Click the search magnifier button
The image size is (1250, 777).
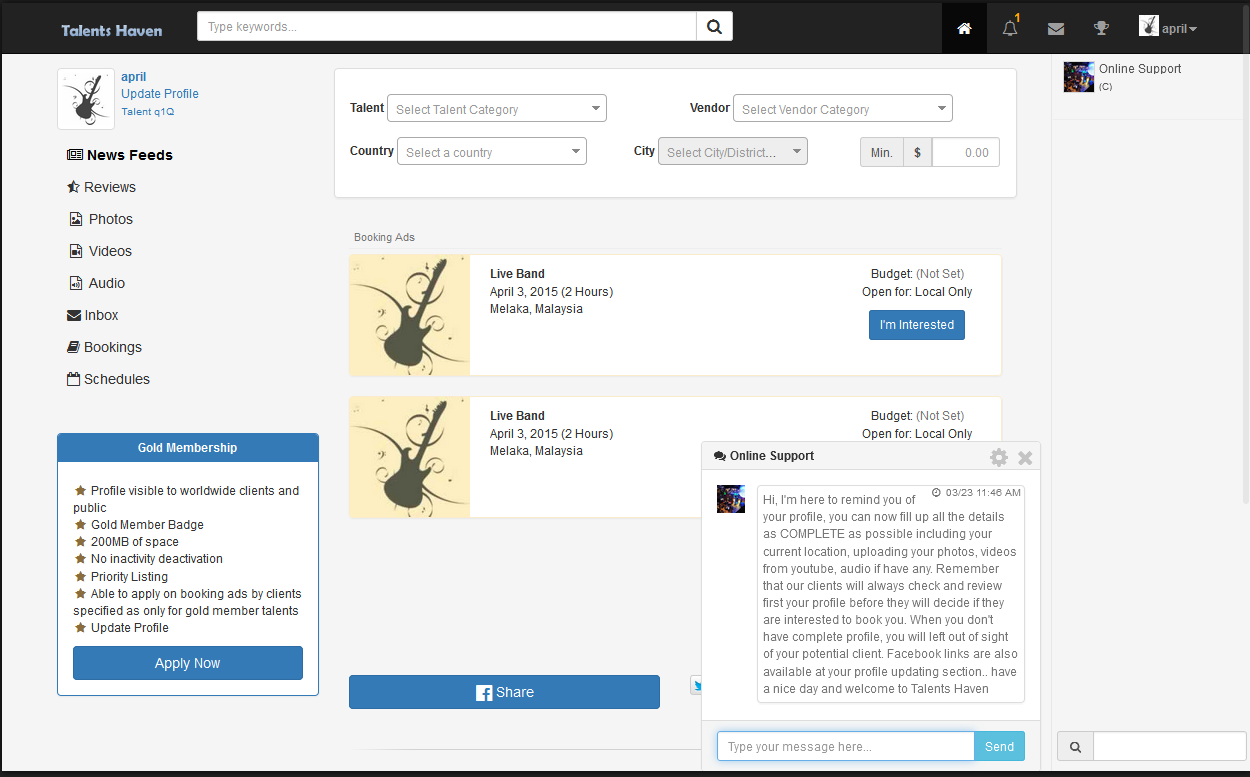[x=714, y=27]
